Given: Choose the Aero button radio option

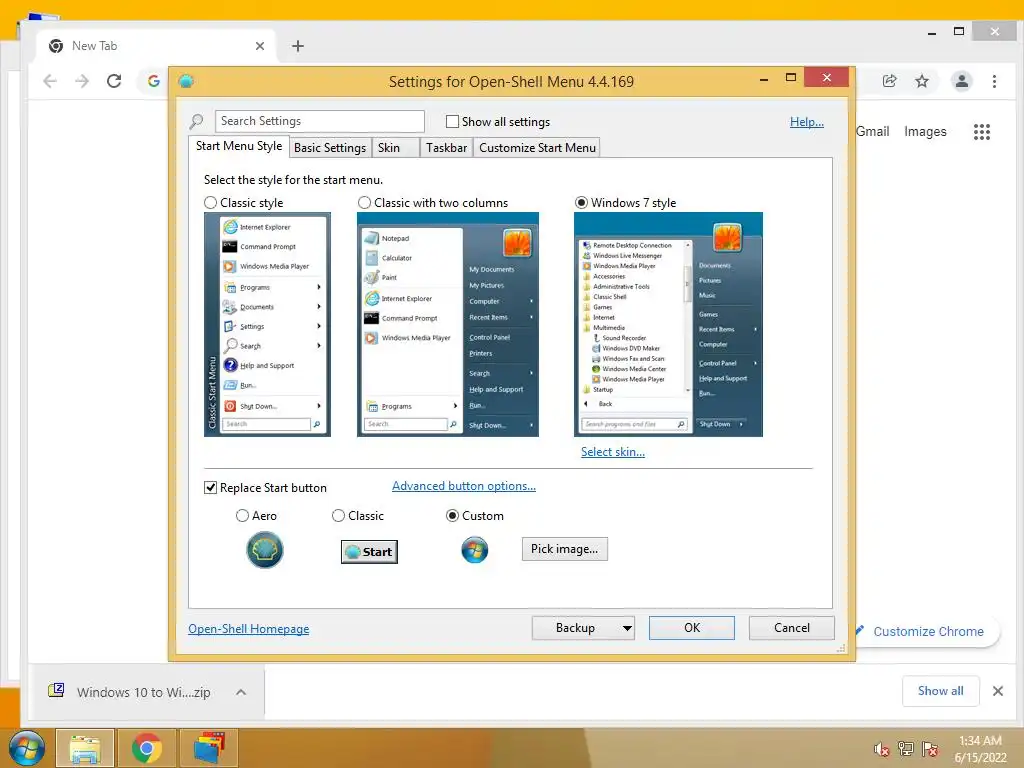Looking at the screenshot, I should (242, 516).
